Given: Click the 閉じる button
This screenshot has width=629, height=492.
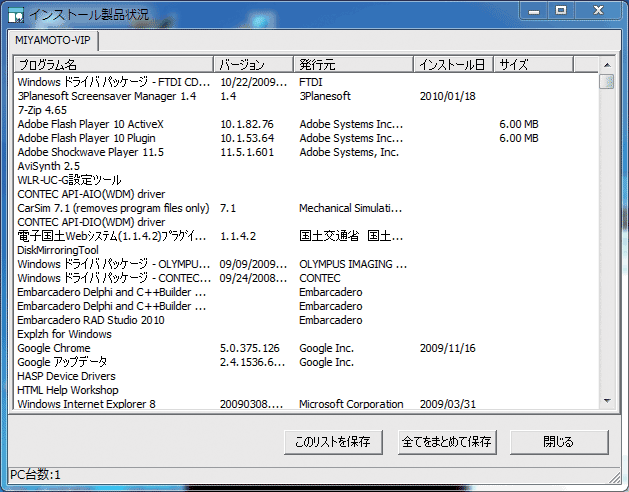Looking at the screenshot, I should 559,442.
